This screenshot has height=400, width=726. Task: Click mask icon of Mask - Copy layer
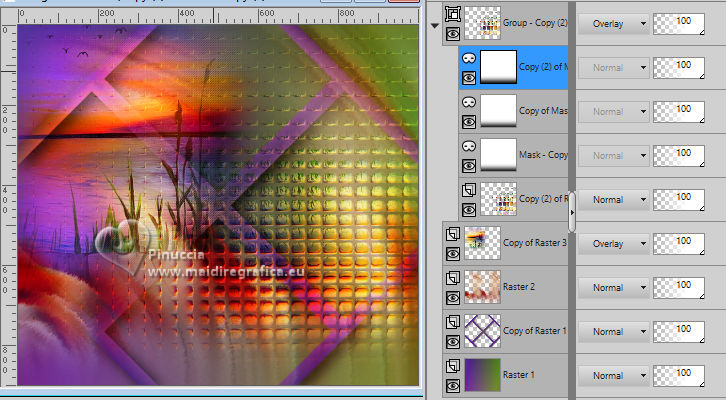click(x=469, y=146)
